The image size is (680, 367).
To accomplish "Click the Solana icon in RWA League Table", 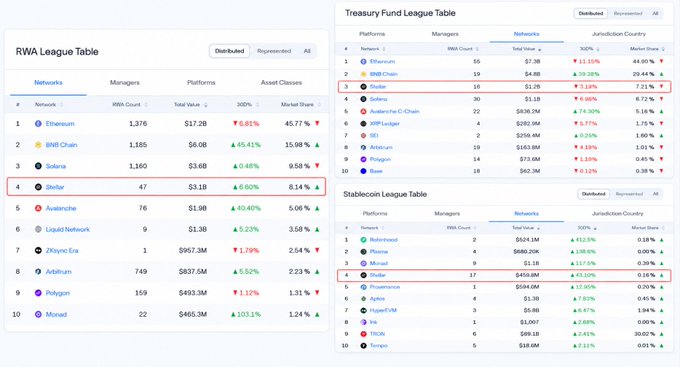I will [x=38, y=166].
